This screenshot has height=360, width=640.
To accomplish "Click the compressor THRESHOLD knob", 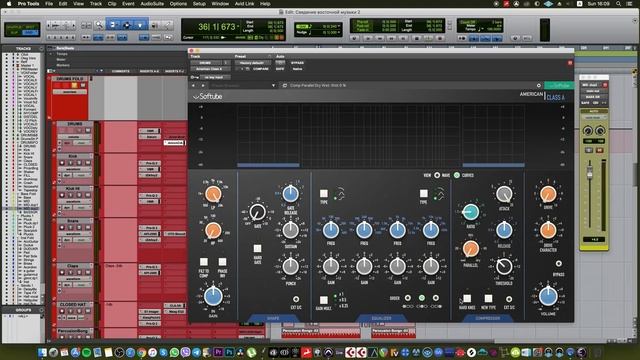I will [504, 267].
